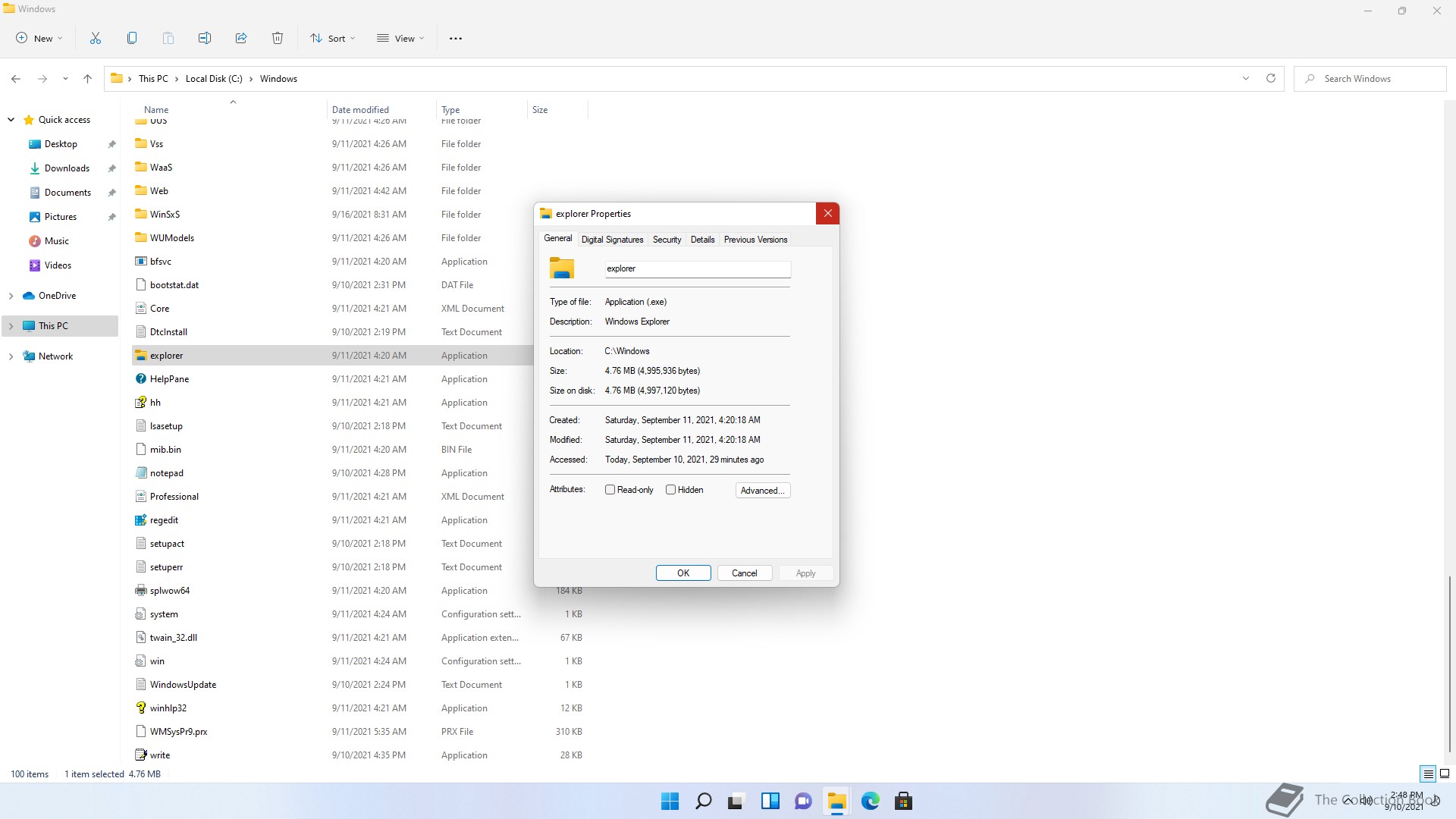The height and width of the screenshot is (819, 1456).
Task: Sort by the Name column header
Action: [x=231, y=109]
